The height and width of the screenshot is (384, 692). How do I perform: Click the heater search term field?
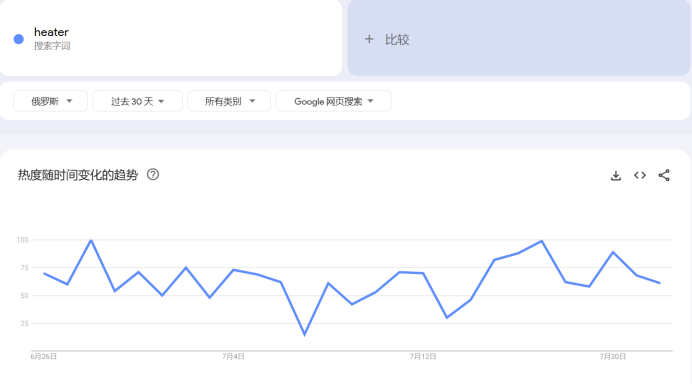(x=171, y=38)
